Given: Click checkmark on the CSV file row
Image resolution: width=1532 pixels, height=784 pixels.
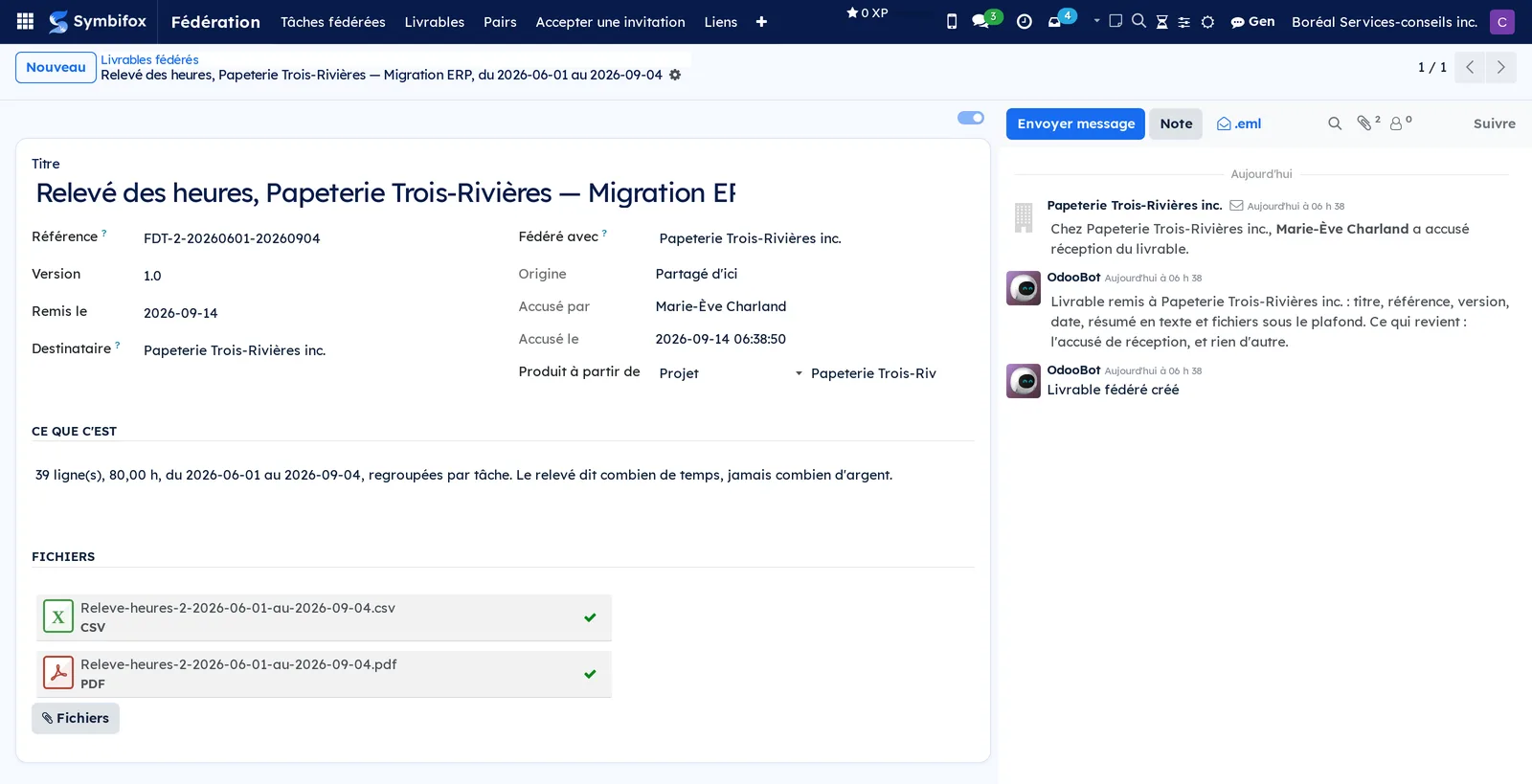Looking at the screenshot, I should 590,617.
